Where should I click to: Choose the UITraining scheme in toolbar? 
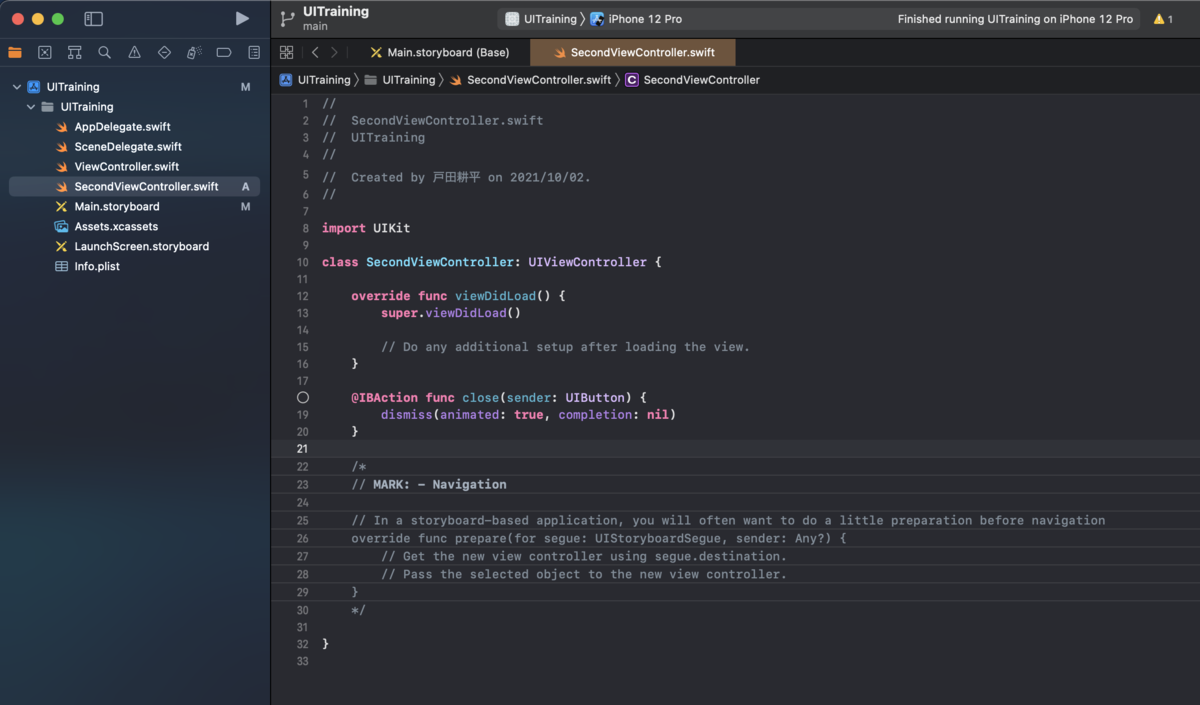[x=541, y=19]
